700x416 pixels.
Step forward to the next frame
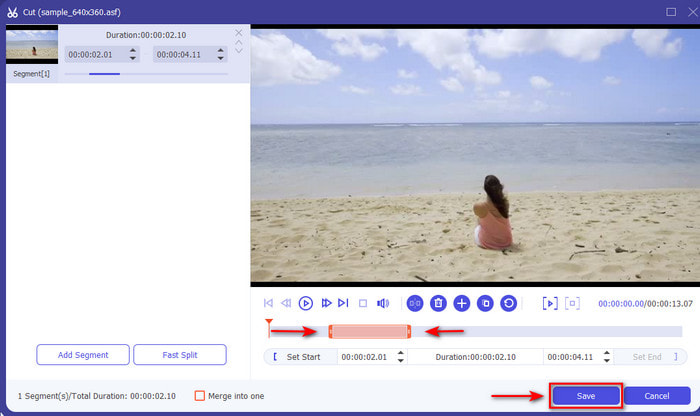tap(326, 303)
